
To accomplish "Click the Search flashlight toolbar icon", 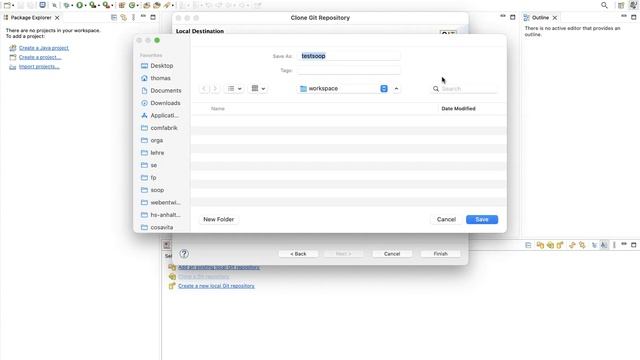I will [167, 5].
